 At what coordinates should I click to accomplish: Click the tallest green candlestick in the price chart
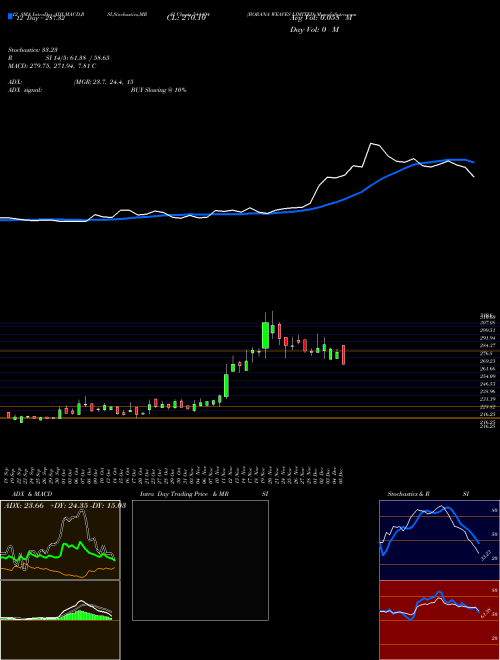(265, 335)
